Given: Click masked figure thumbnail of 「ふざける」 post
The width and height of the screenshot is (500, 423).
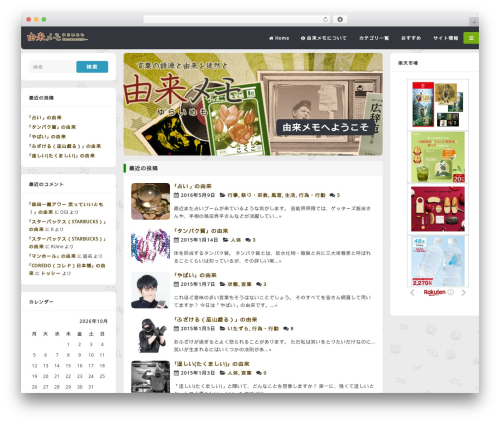Looking at the screenshot, I should 150,335.
